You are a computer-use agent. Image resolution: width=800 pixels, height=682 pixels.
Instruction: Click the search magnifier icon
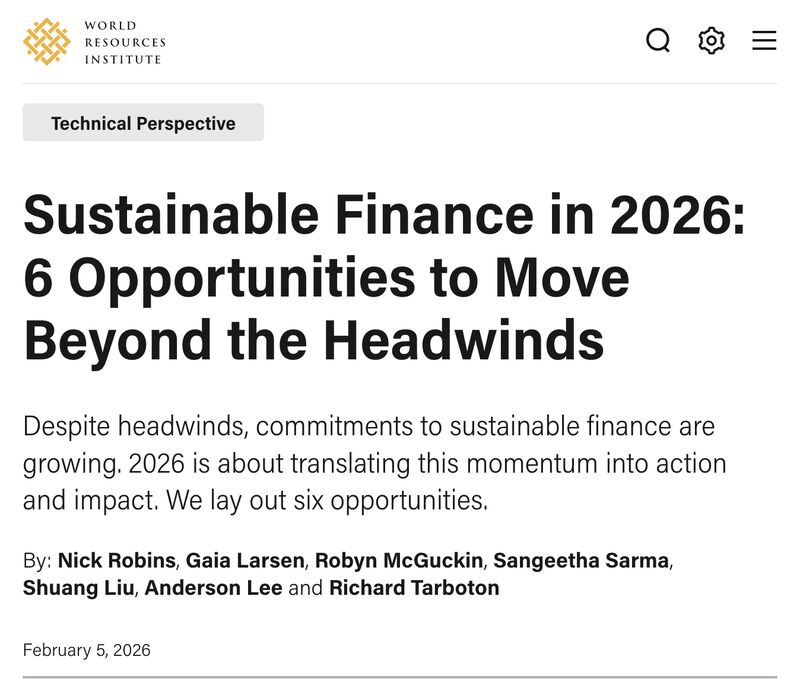pyautogui.click(x=658, y=40)
